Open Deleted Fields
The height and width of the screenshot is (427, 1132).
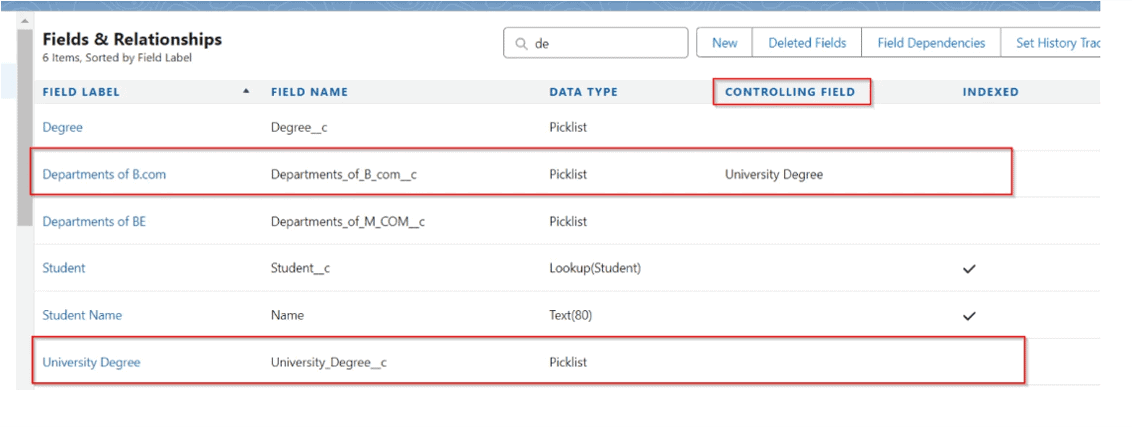tap(806, 43)
